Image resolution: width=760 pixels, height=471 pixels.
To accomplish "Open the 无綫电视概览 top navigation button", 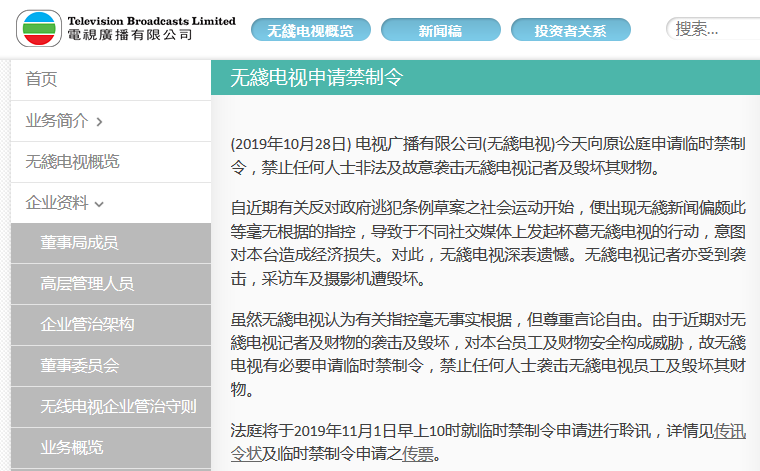I will click(311, 30).
